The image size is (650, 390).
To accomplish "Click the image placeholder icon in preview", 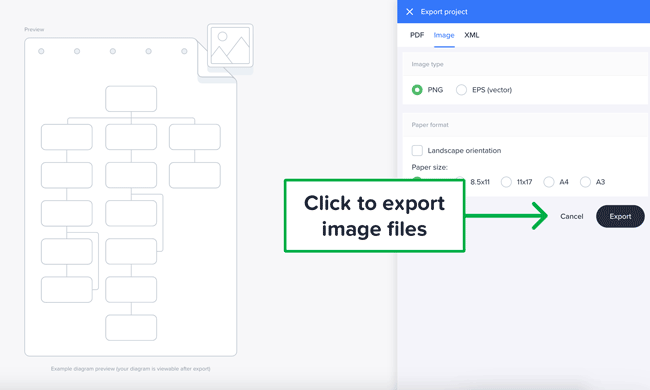I will [230, 46].
